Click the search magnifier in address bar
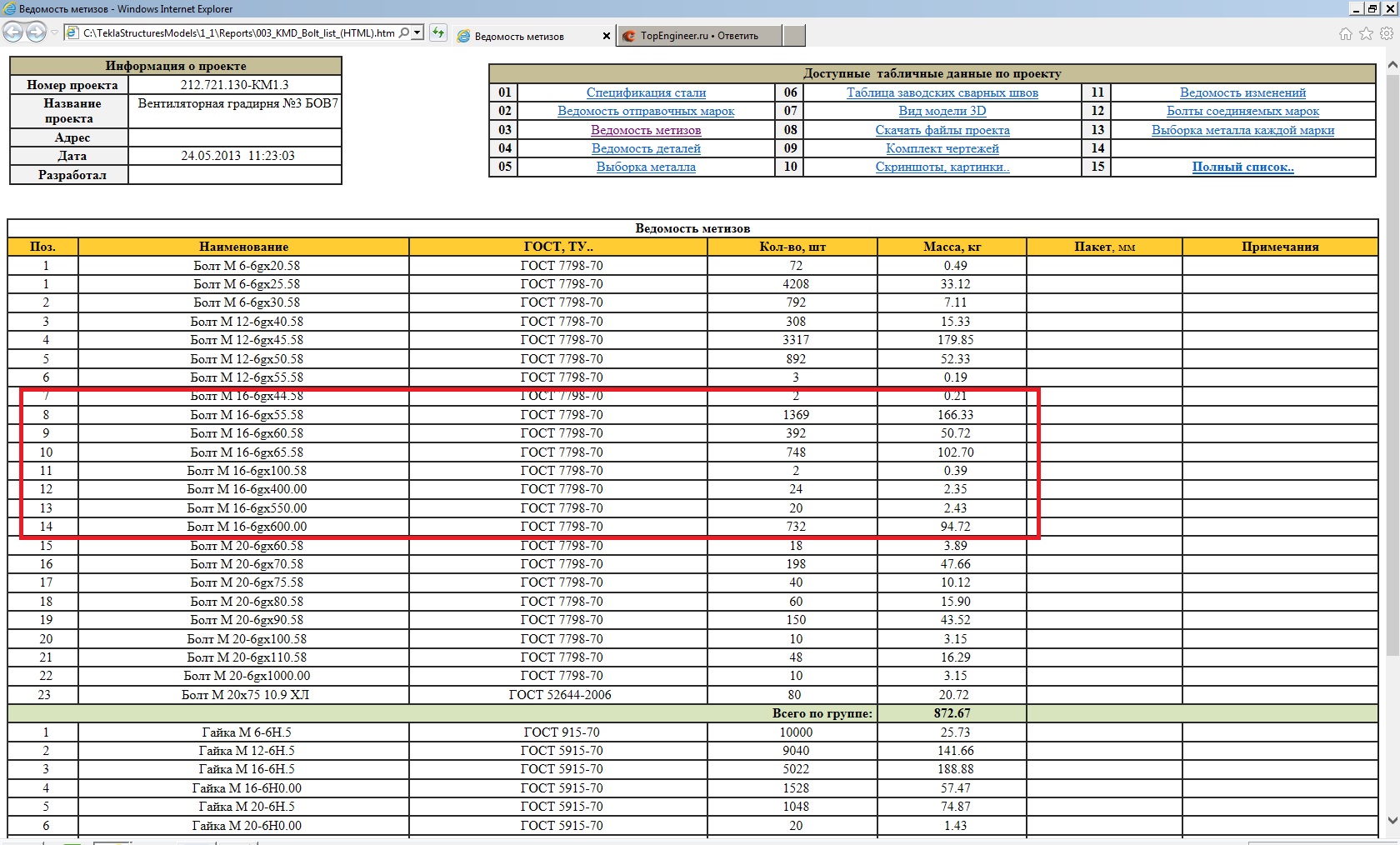This screenshot has width=1400, height=845. point(404,33)
